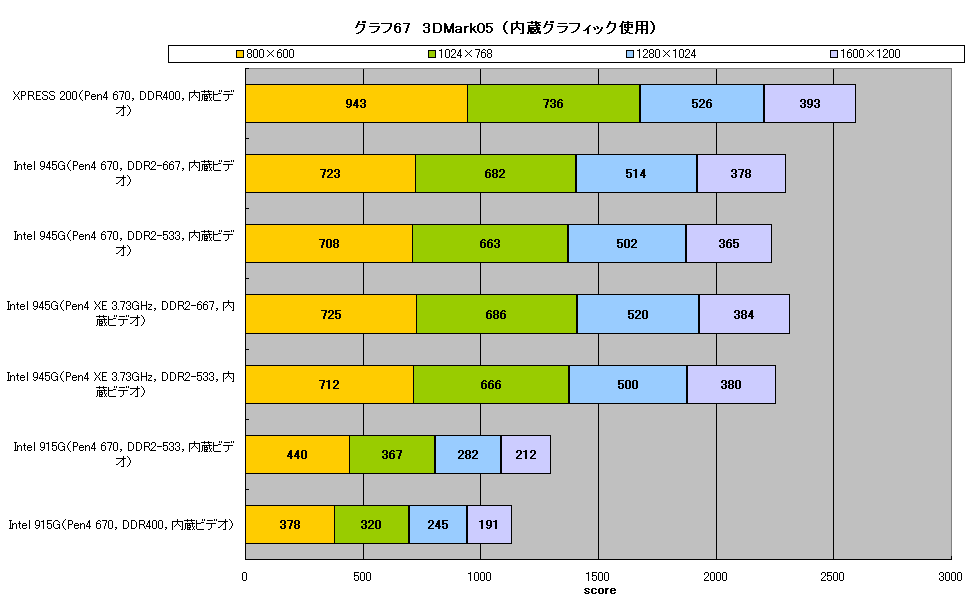970x604 pixels.
Task: Click the chart title グラフ67 3DMark05
Action: click(x=505, y=28)
